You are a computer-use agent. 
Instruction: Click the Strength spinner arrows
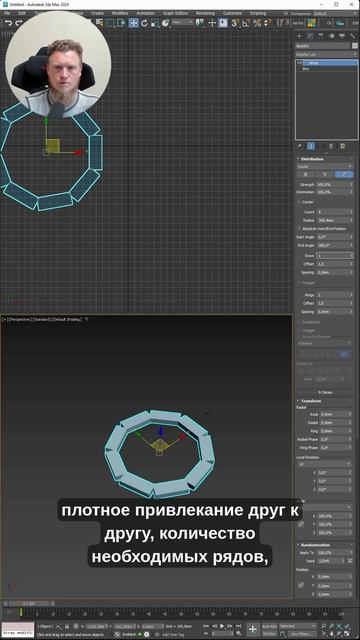click(351, 184)
